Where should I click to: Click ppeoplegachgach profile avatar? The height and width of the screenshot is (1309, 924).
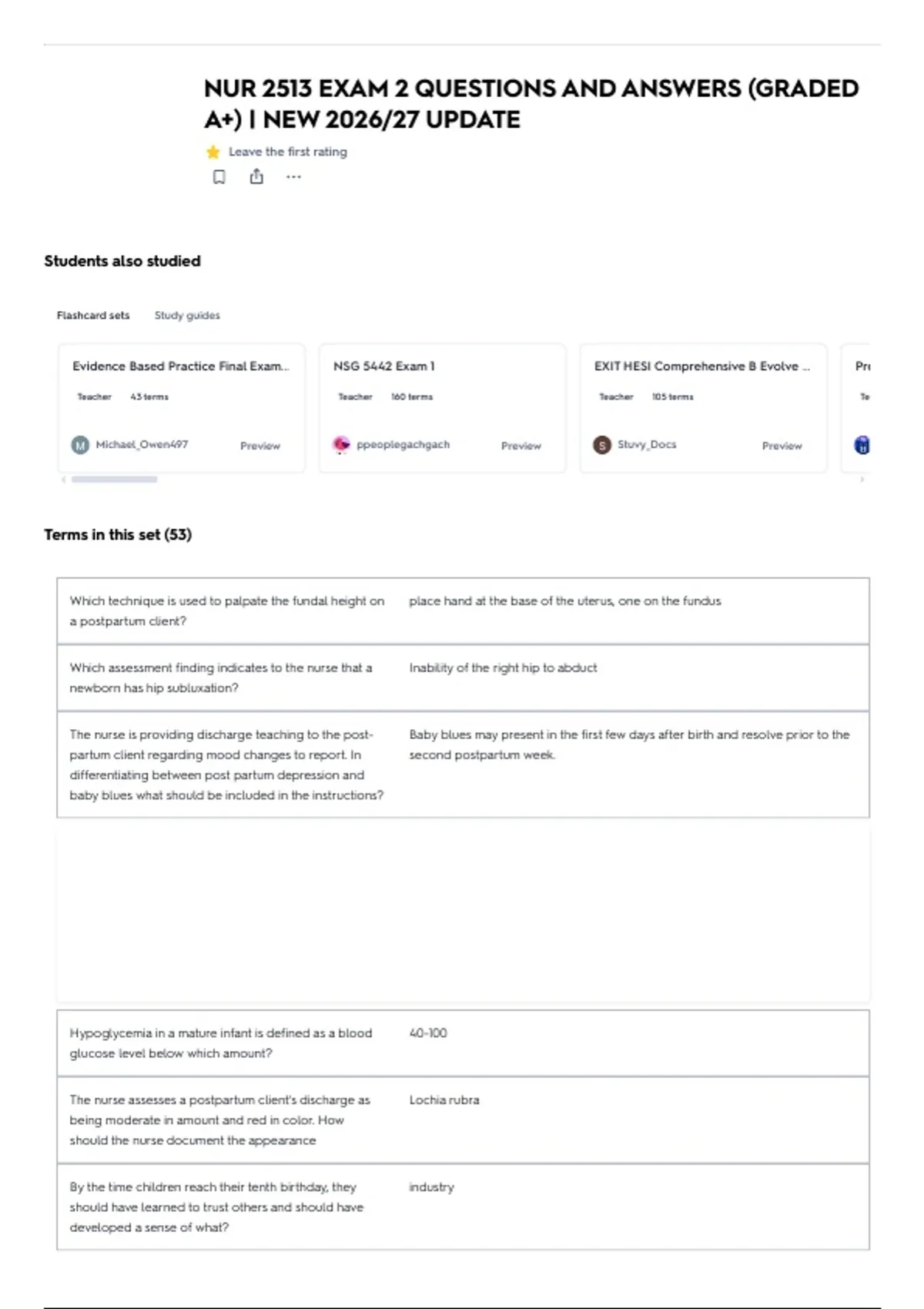[341, 445]
